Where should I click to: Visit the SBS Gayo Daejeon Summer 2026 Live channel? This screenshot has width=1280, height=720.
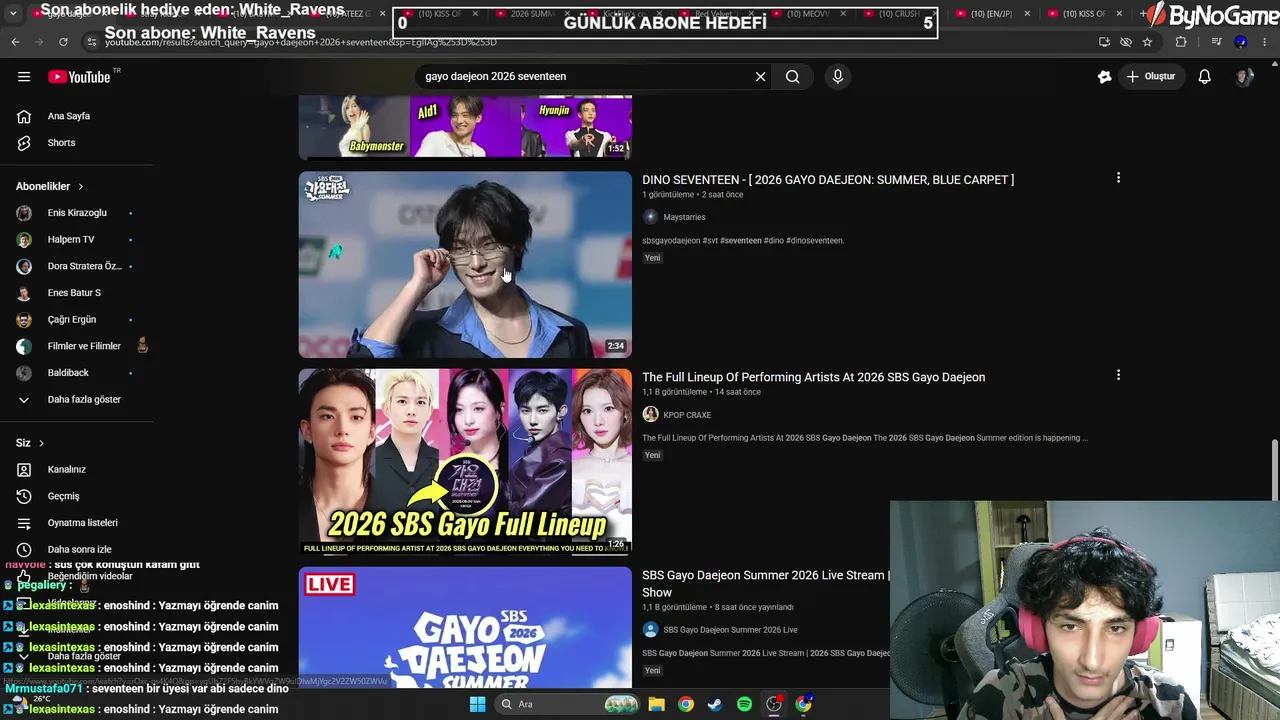point(730,630)
